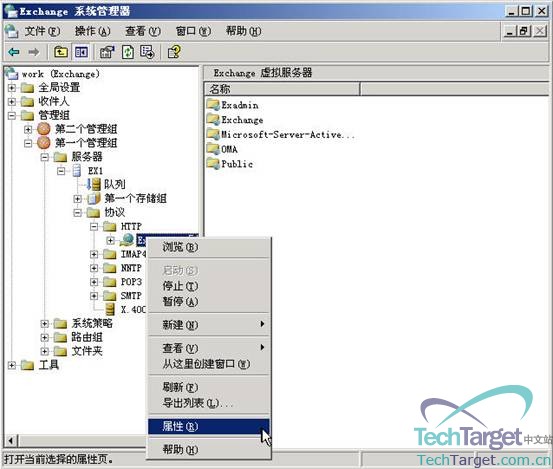Screen dimensions: 553x469
Task: Open 查看(V) submenu in context menu
Action: (209, 348)
